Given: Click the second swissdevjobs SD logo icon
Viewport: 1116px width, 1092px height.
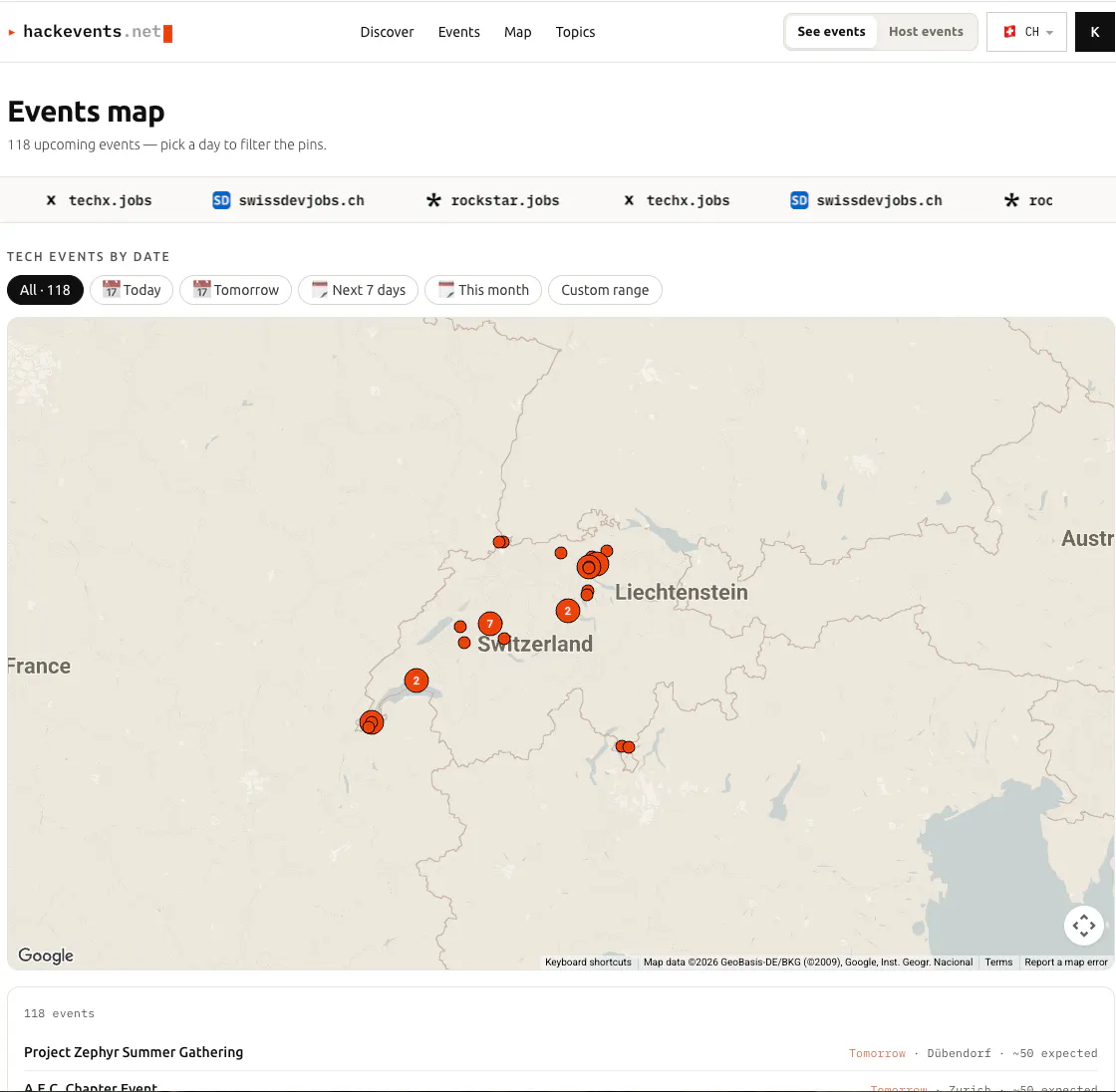Looking at the screenshot, I should (x=799, y=200).
